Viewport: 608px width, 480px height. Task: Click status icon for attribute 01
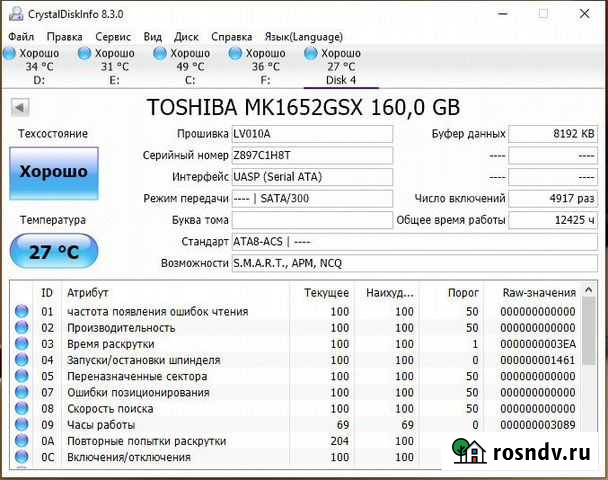click(x=22, y=311)
